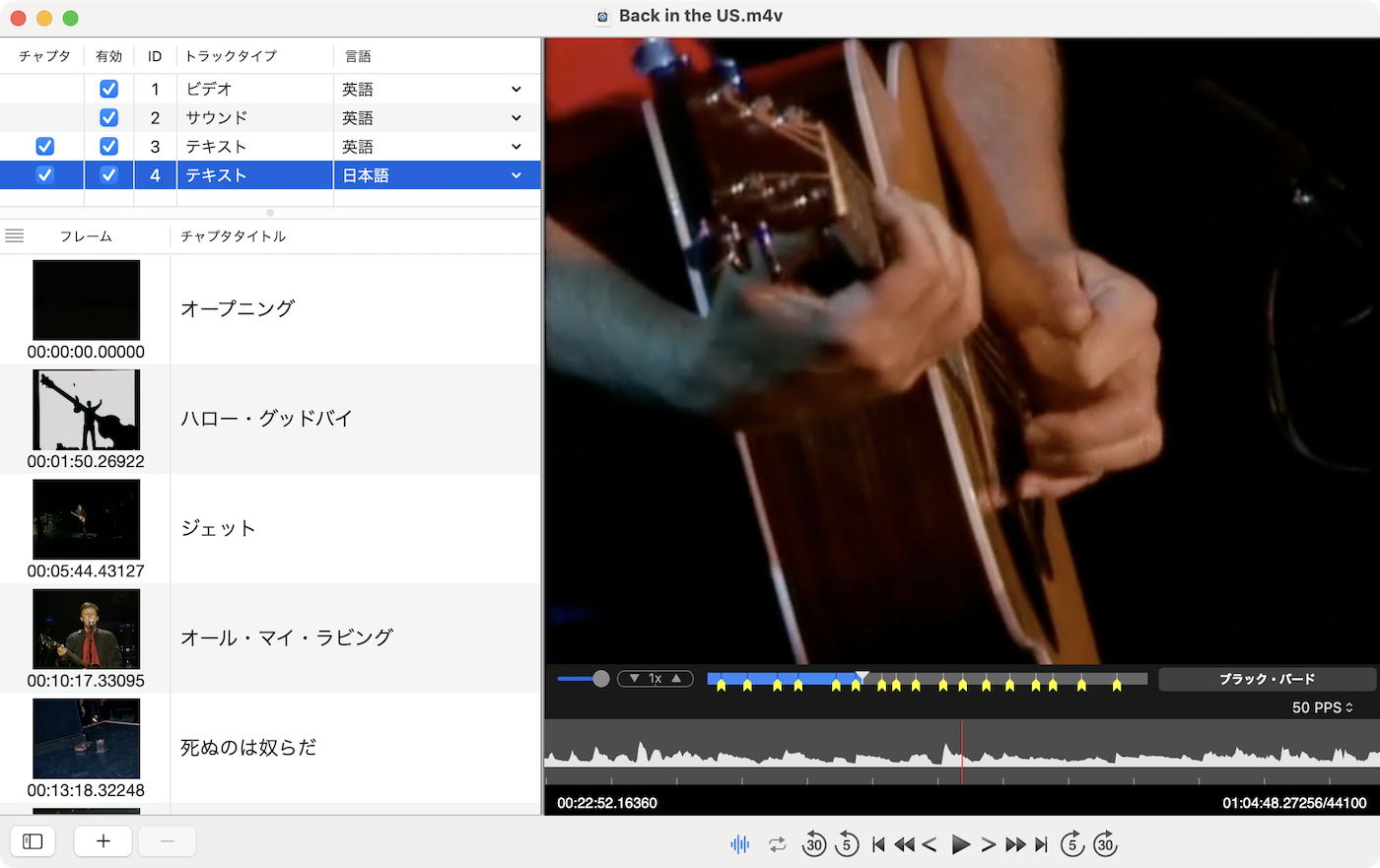The image size is (1380, 868).
Task: Toggle the チャプタ checkbox for track 3
Action: [x=44, y=146]
